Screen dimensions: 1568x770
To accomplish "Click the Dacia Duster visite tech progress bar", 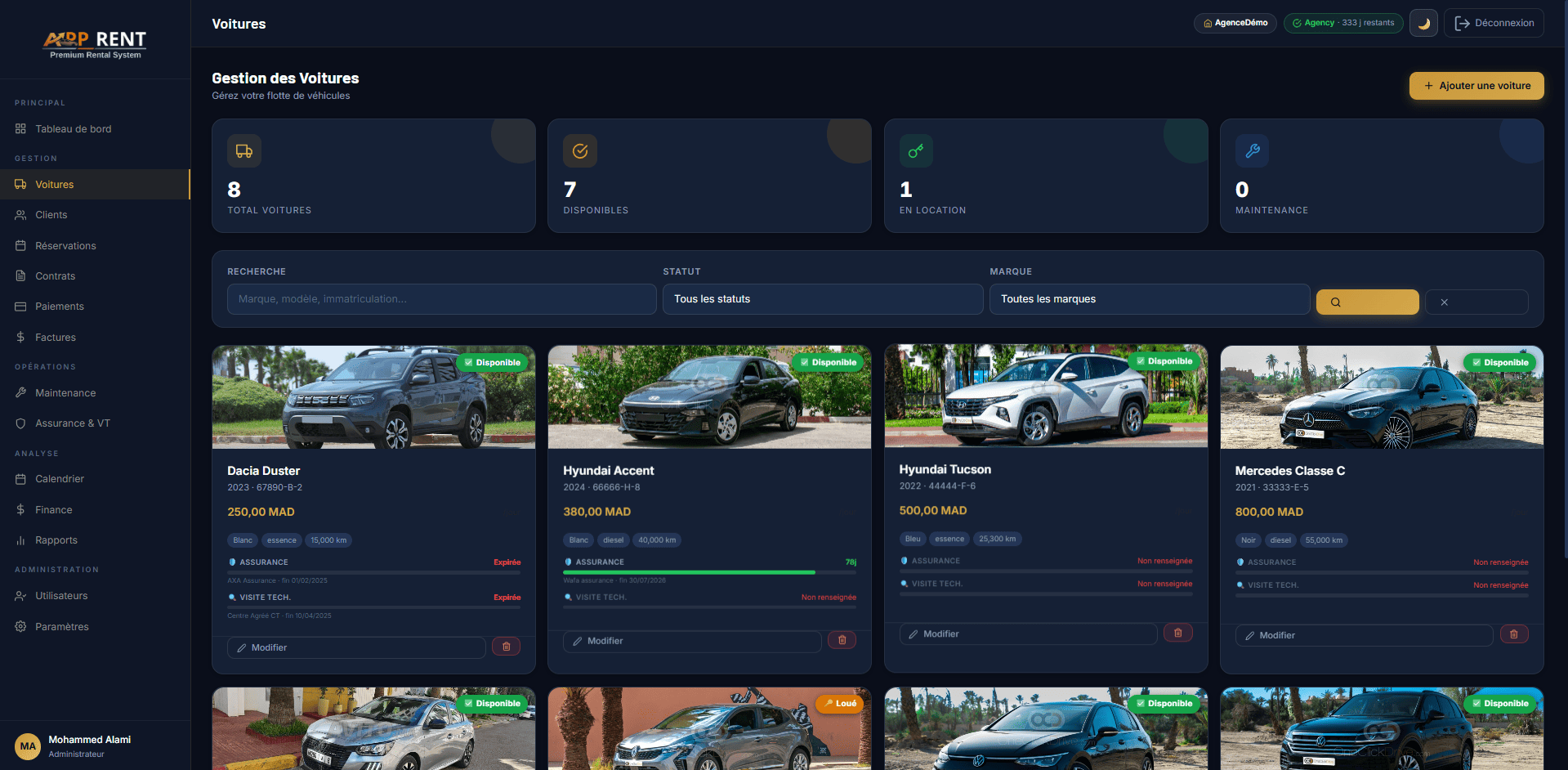I will tap(373, 607).
